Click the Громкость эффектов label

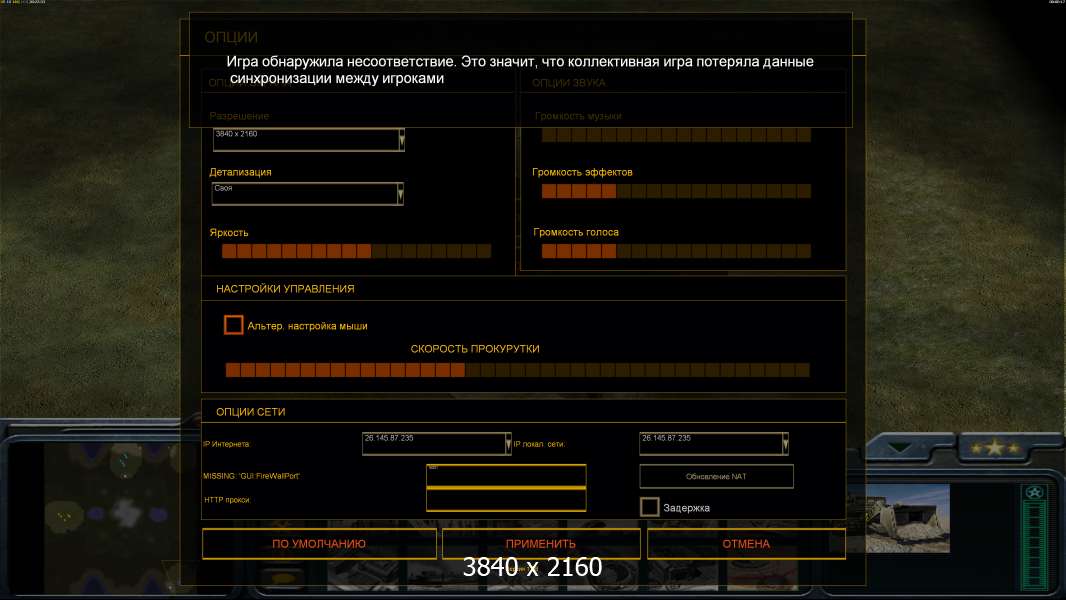[582, 173]
